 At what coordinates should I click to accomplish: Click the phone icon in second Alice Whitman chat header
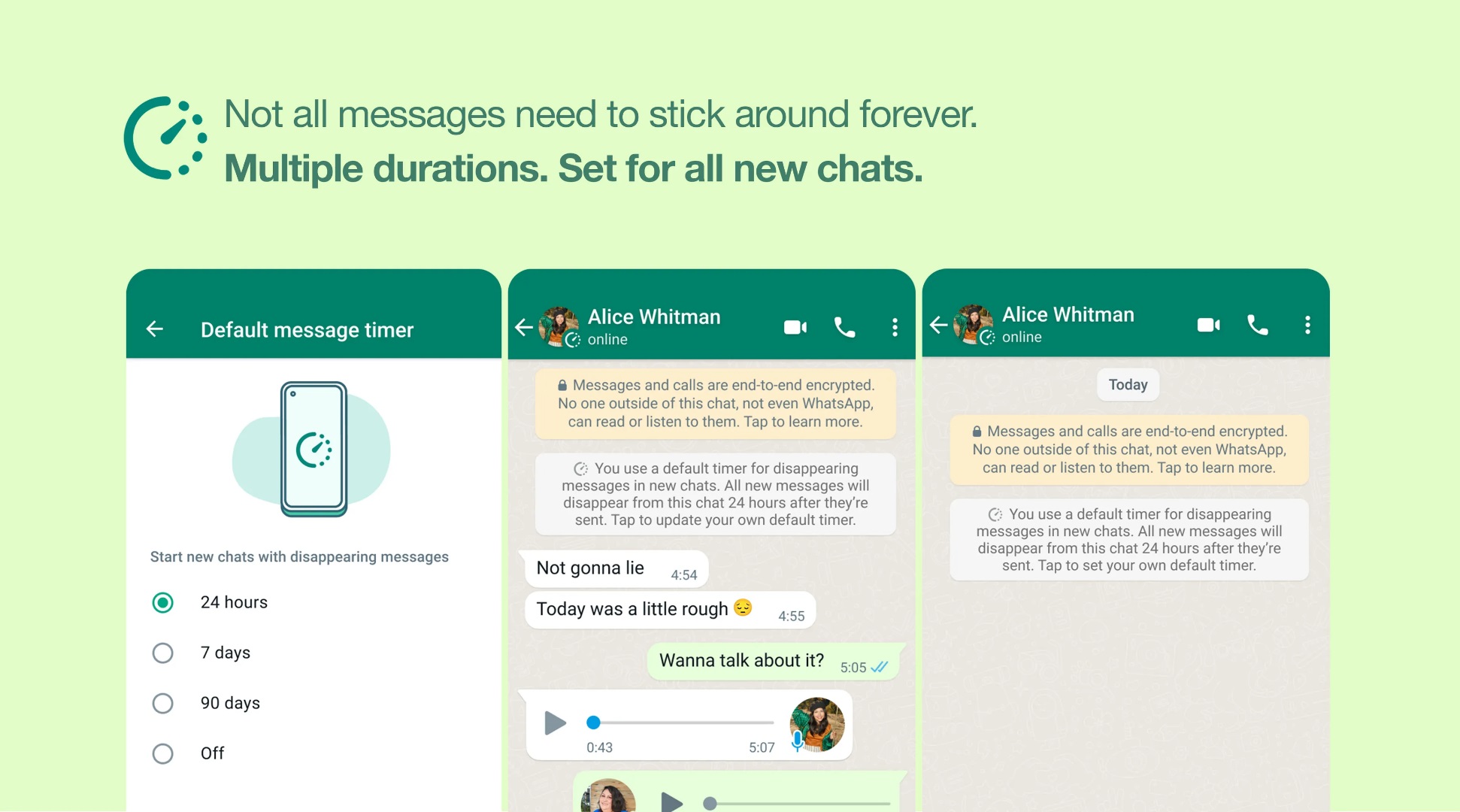coord(1258,327)
